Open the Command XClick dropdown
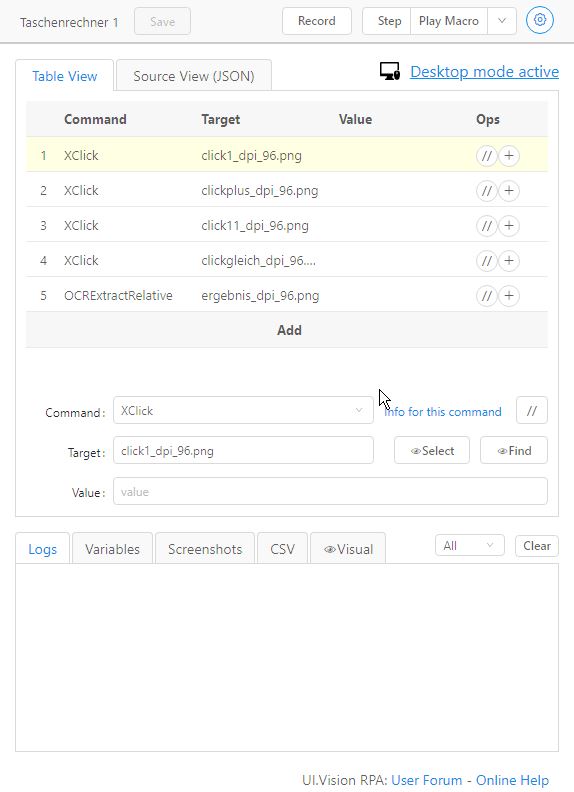This screenshot has height=792, width=574. point(243,411)
